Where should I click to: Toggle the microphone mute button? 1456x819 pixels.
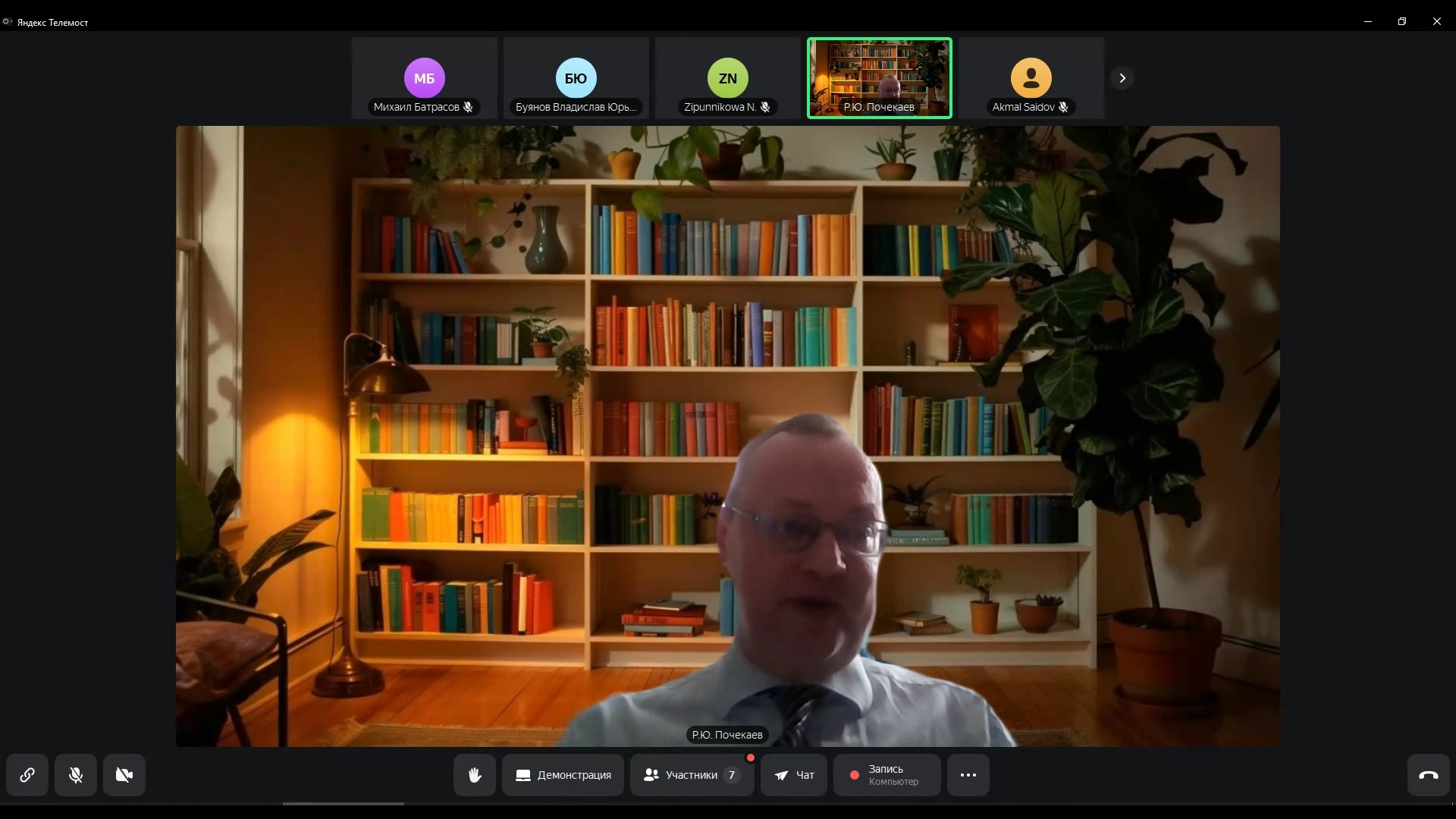(x=76, y=775)
